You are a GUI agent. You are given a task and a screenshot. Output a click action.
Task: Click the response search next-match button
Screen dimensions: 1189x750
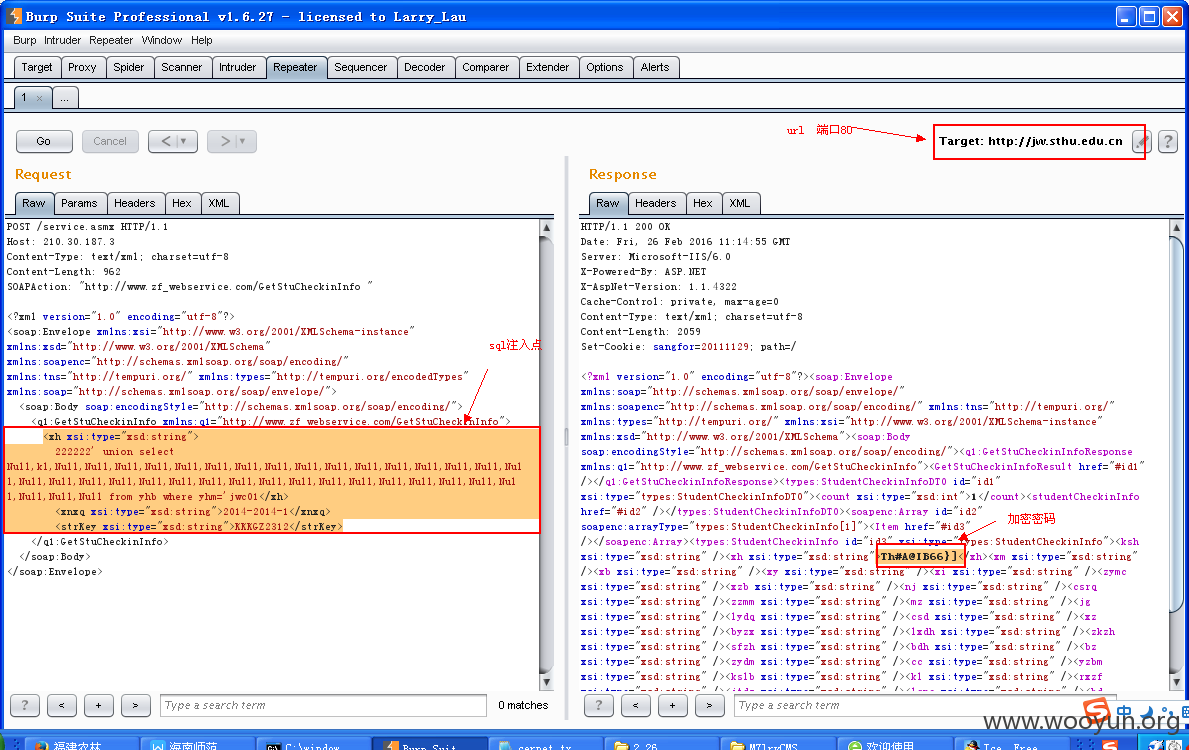(709, 705)
